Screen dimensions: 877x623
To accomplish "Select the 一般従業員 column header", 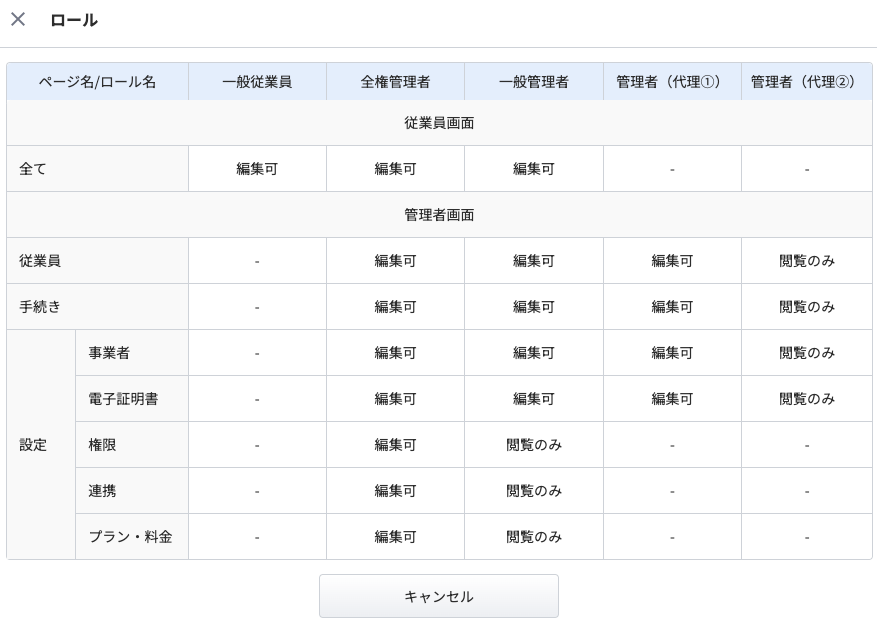I will click(257, 82).
